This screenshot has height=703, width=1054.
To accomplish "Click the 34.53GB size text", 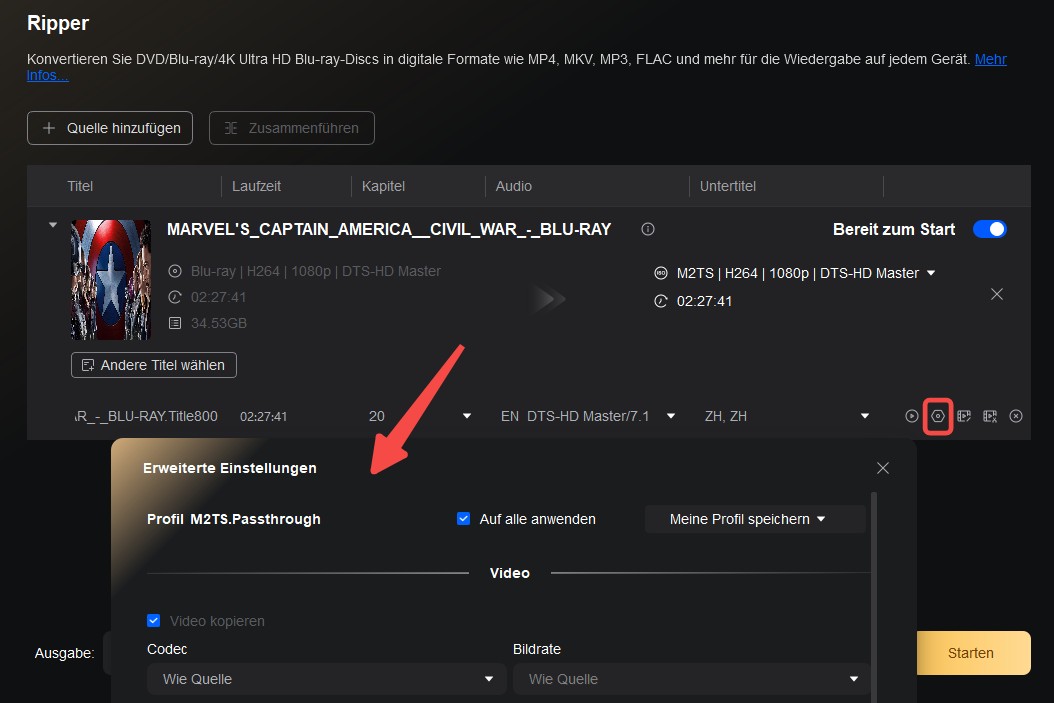I will 218,323.
